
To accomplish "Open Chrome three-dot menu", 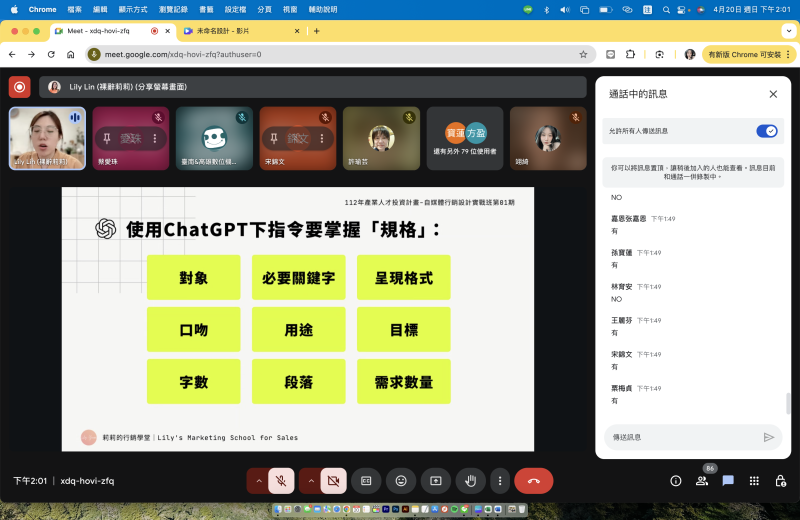I will (x=788, y=54).
